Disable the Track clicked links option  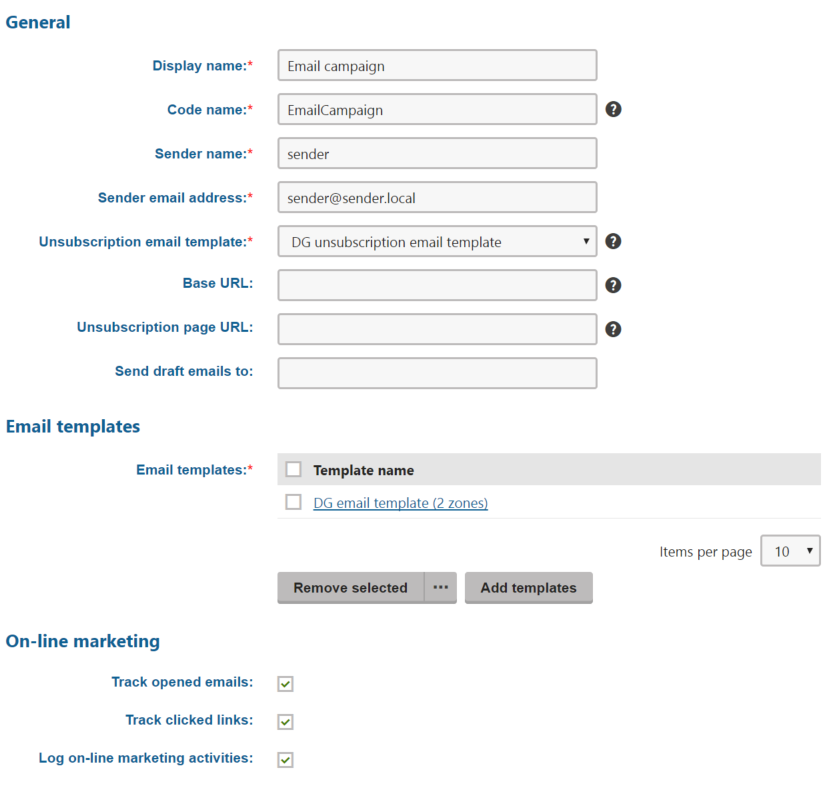tap(285, 721)
